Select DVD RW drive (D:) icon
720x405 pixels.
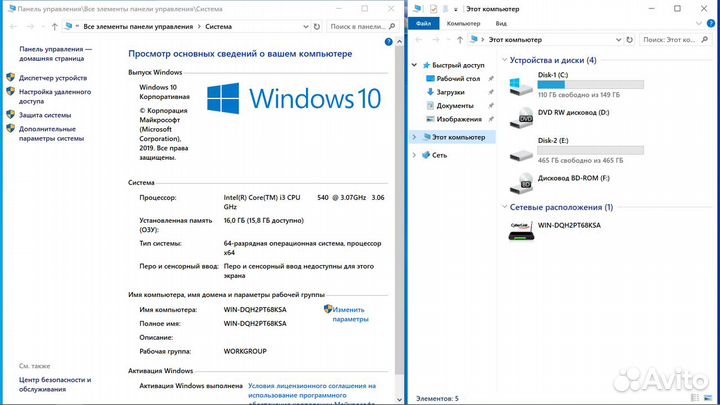click(521, 118)
